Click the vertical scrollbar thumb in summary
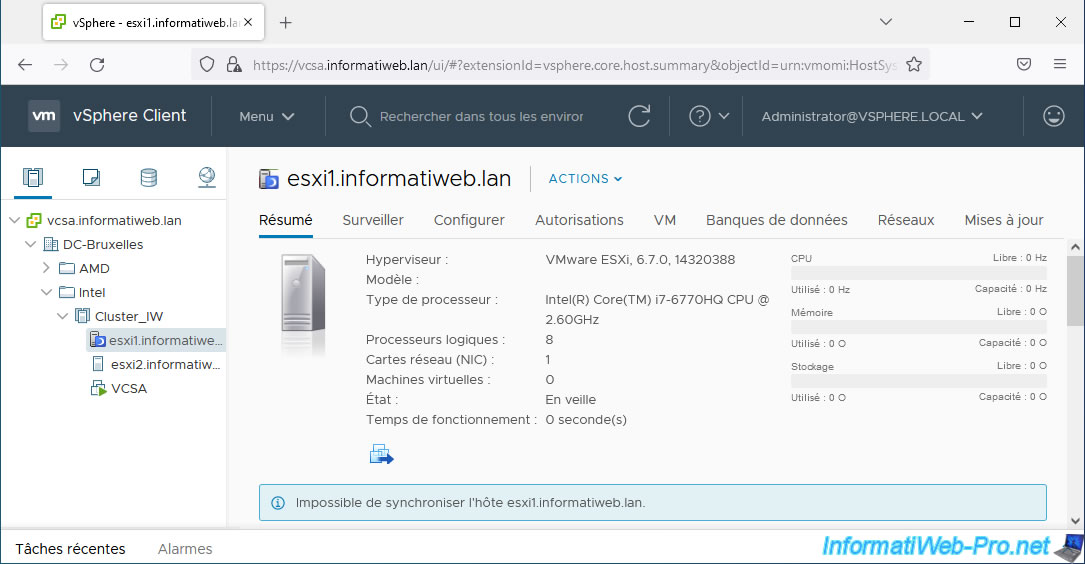The image size is (1085, 564). [1075, 291]
